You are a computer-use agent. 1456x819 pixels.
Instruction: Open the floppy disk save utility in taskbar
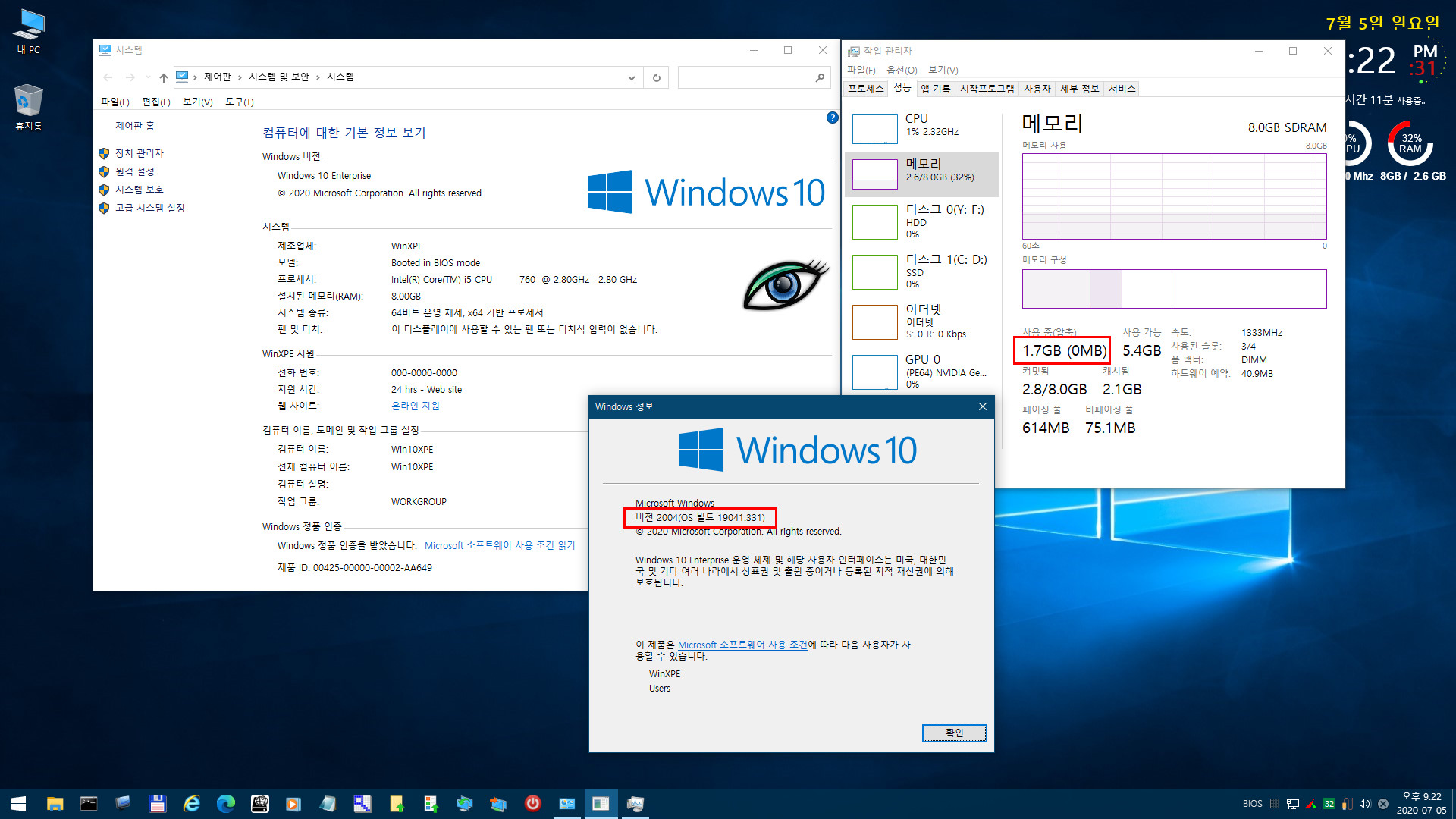point(157,803)
